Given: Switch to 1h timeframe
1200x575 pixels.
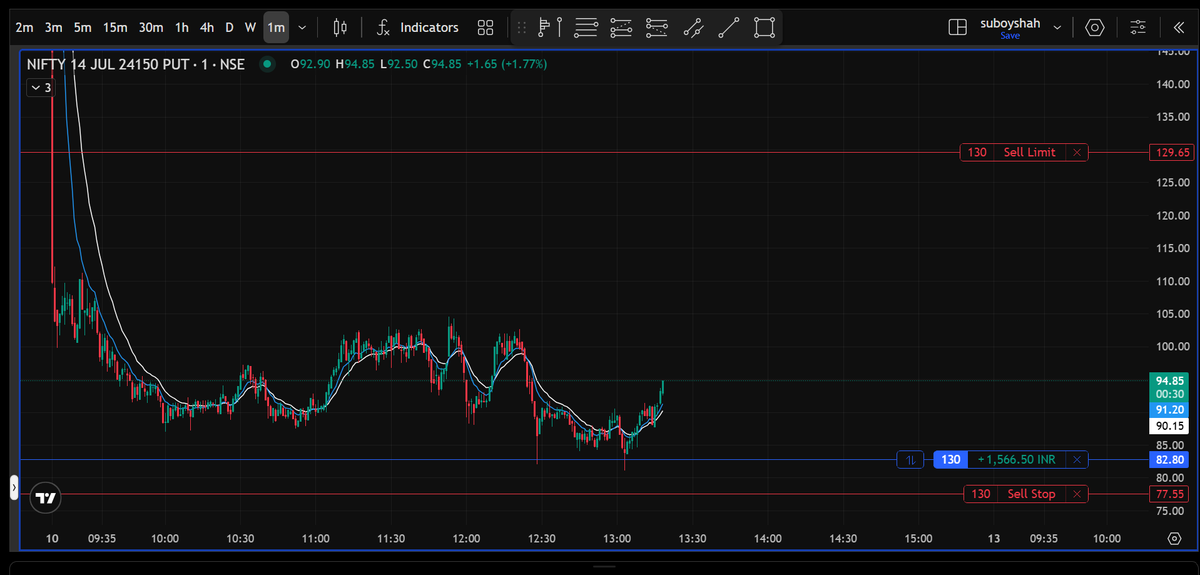Looking at the screenshot, I should (181, 27).
